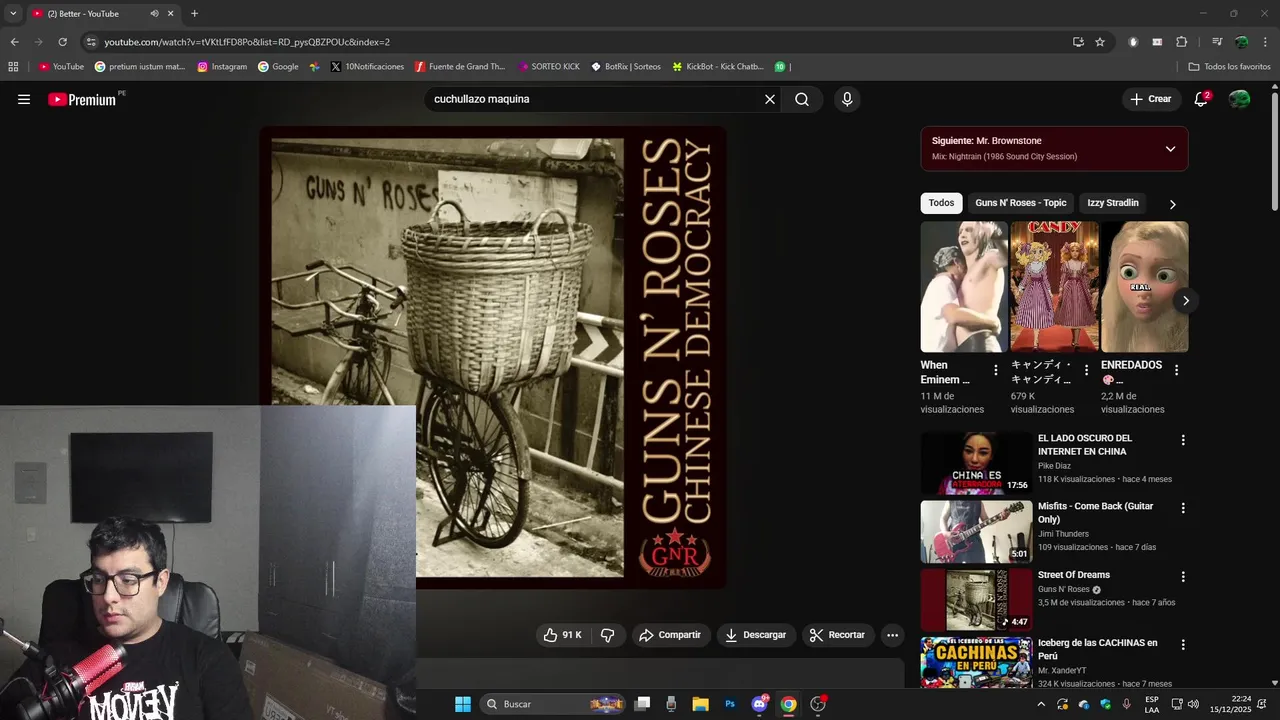The image size is (1280, 720).
Task: Mute the tab audio speaker icon
Action: [x=154, y=14]
